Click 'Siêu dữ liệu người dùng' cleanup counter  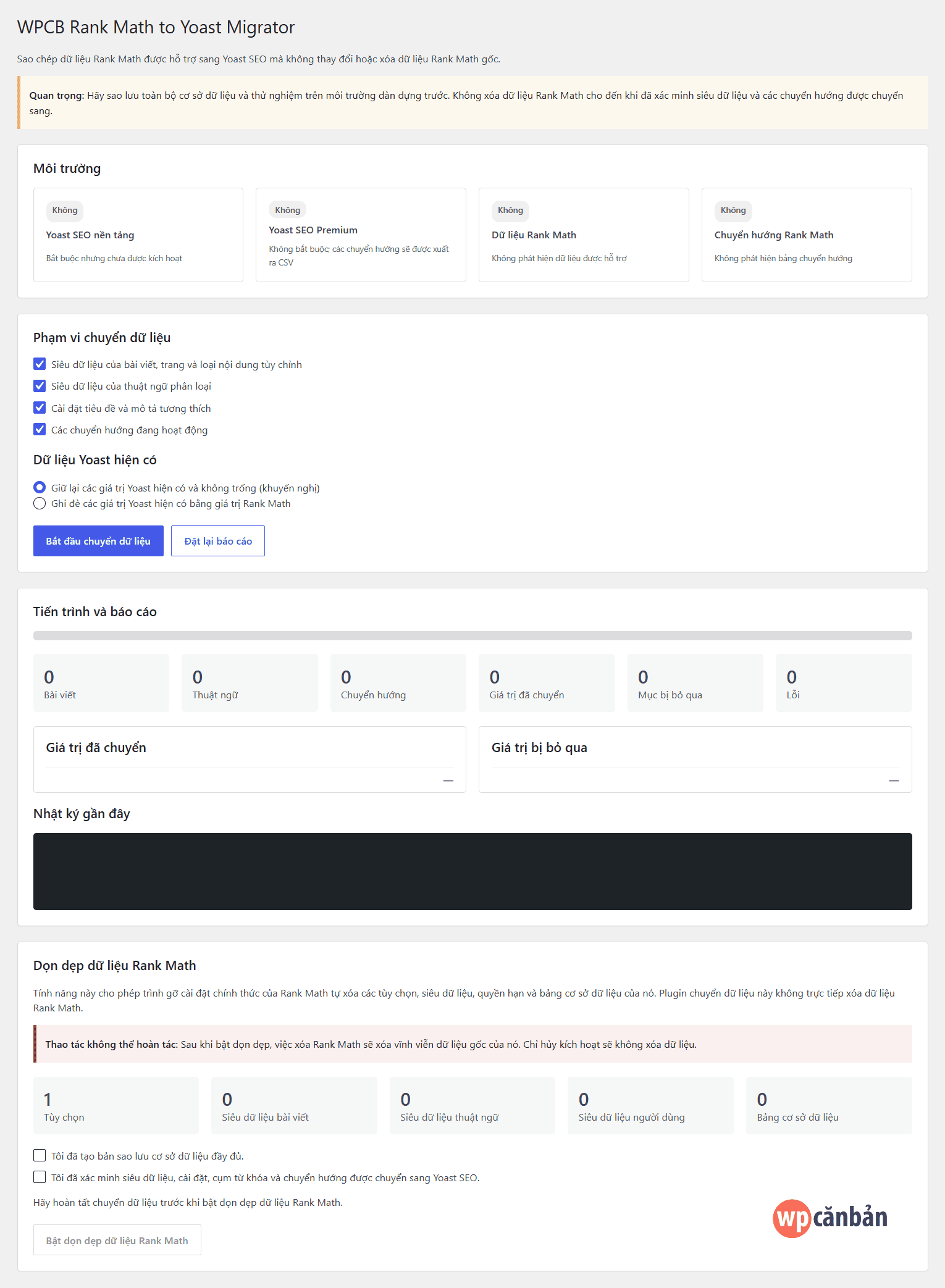point(650,1105)
